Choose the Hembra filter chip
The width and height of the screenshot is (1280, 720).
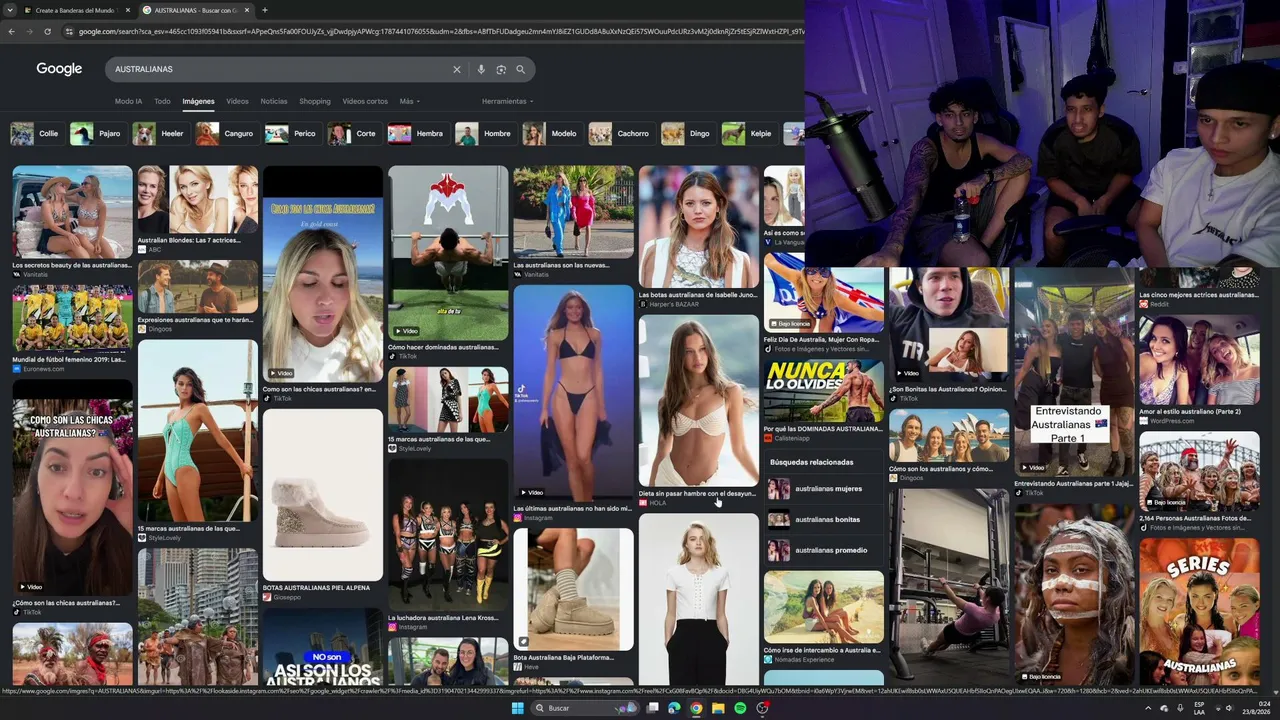(417, 133)
